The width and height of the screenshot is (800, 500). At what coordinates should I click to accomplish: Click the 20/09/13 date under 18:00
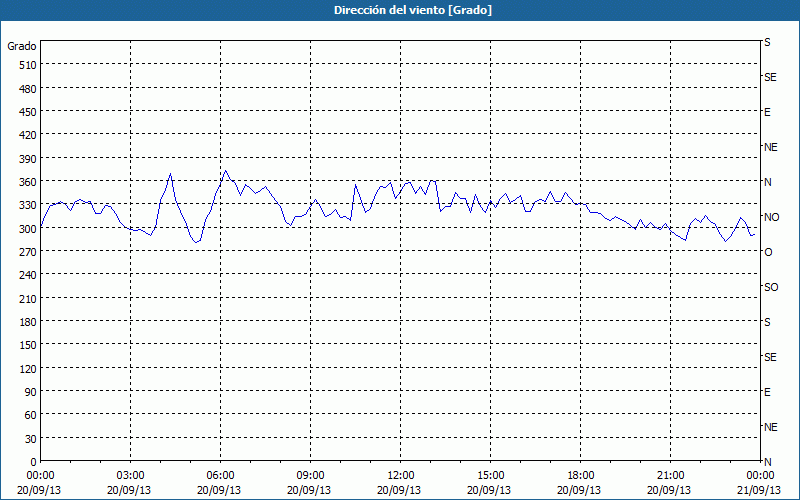click(579, 490)
